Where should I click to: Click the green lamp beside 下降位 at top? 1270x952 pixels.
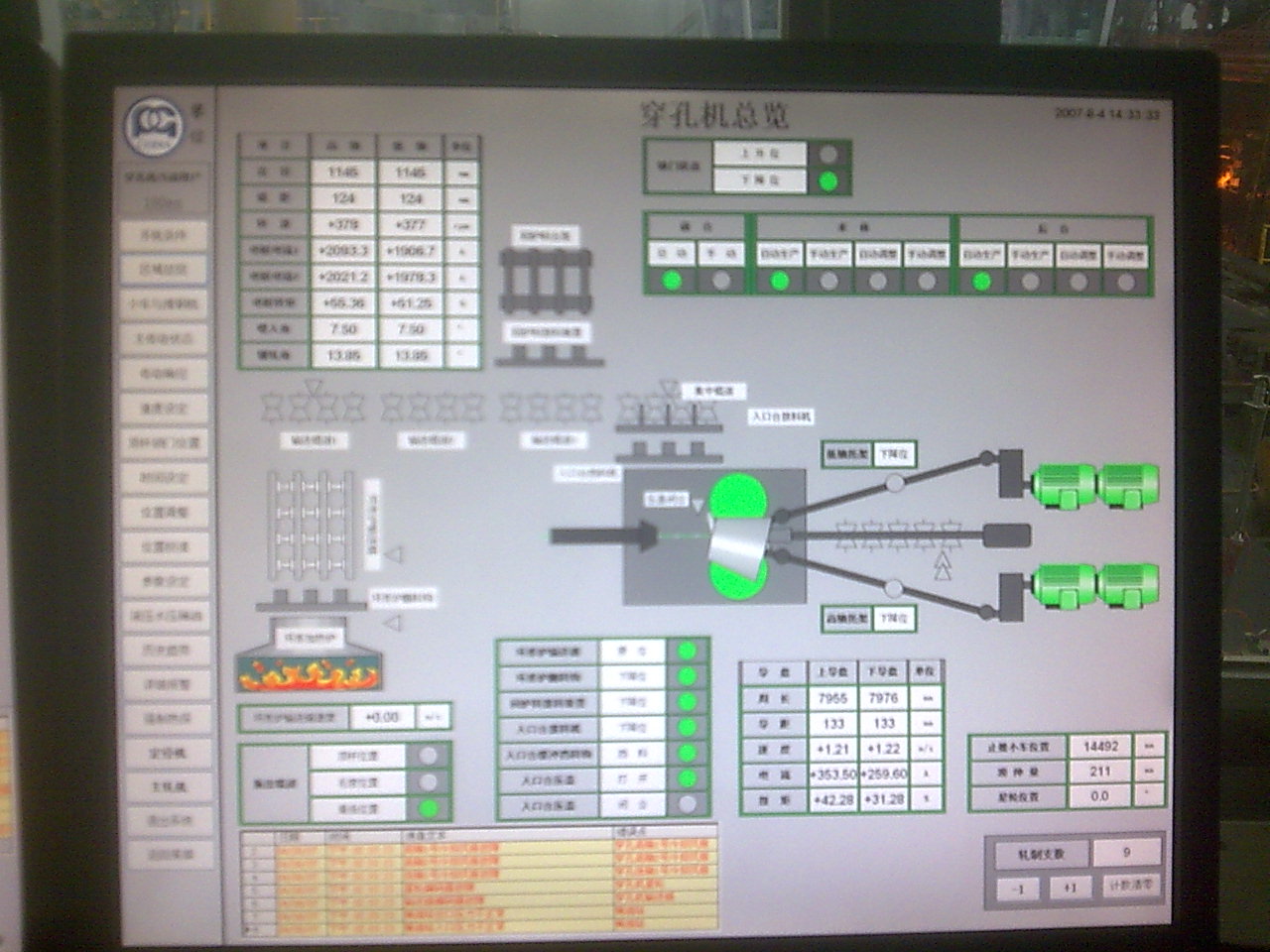pos(830,181)
